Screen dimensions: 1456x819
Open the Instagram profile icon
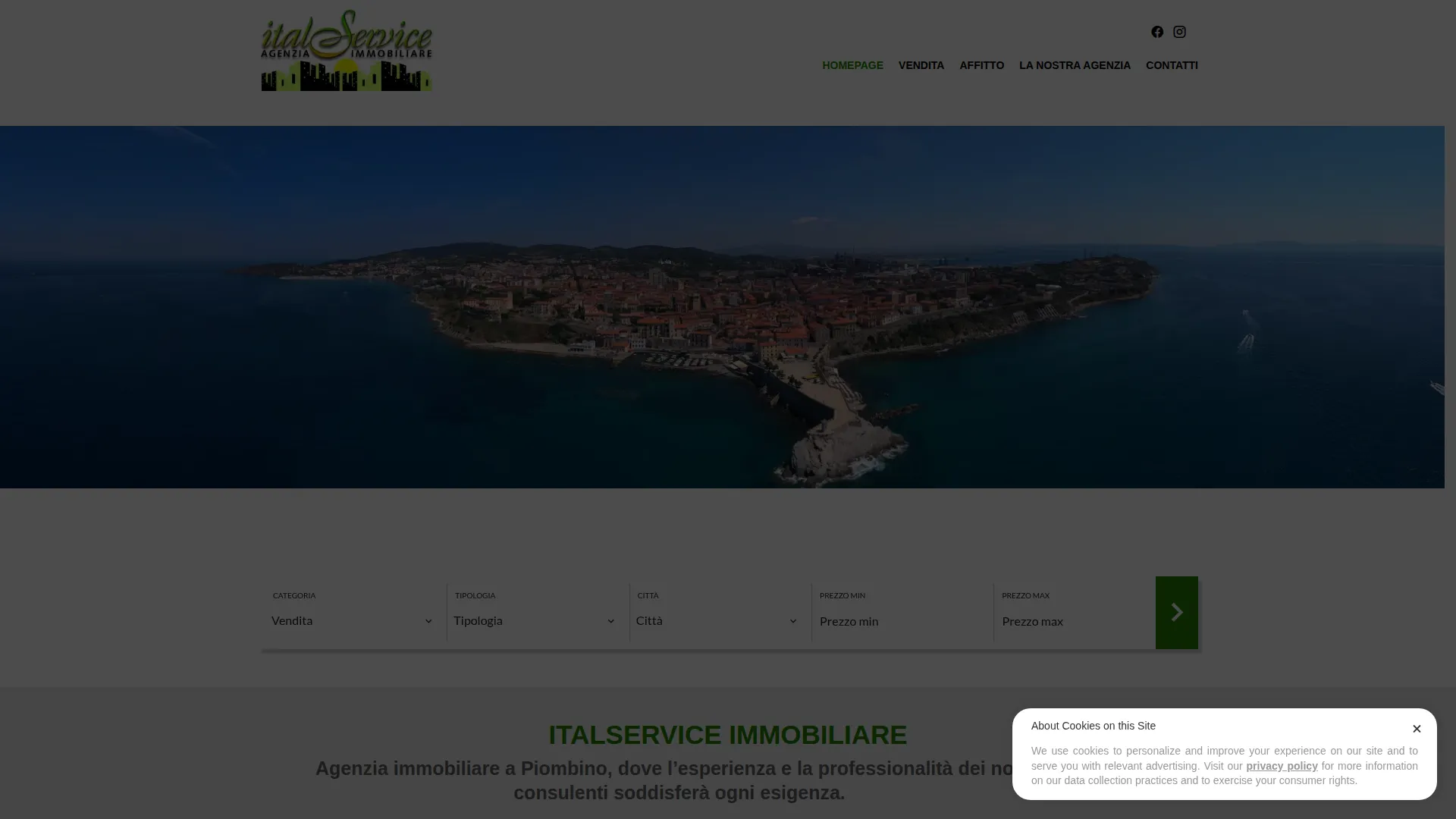pyautogui.click(x=1179, y=32)
